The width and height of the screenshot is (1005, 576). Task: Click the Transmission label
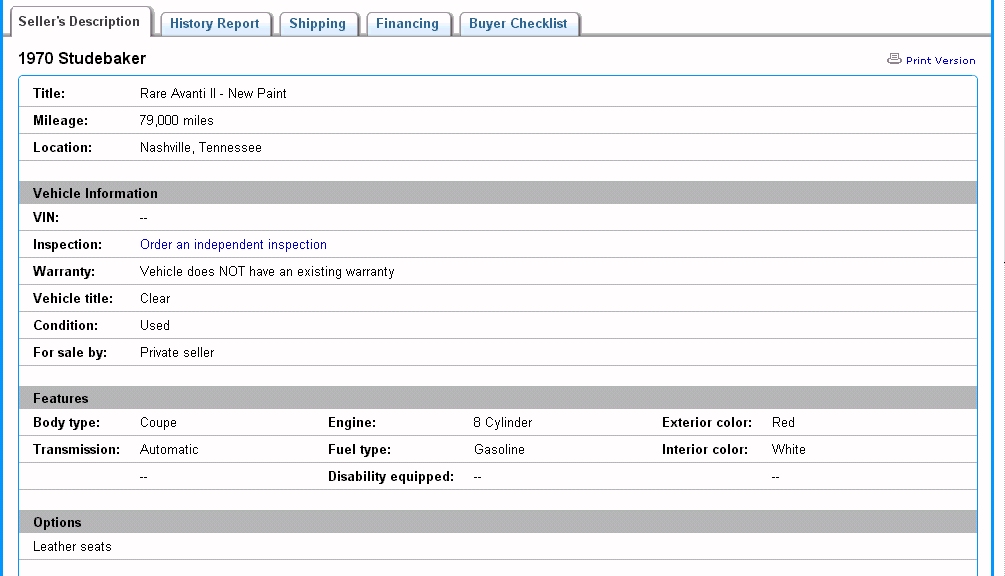click(76, 450)
